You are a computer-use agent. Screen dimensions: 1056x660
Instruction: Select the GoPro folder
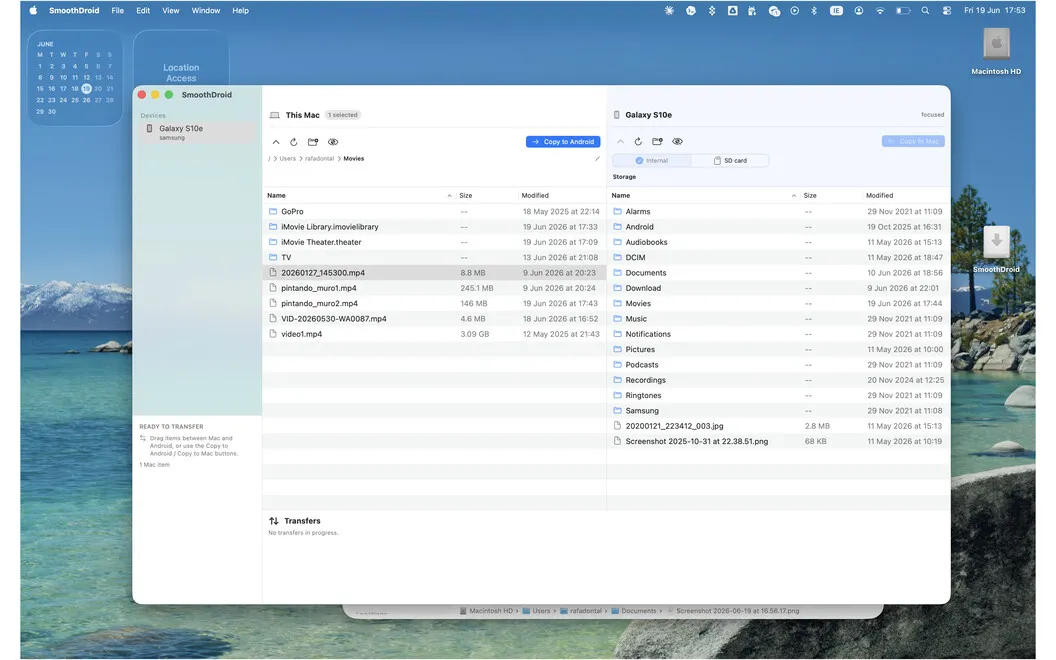[434, 211]
